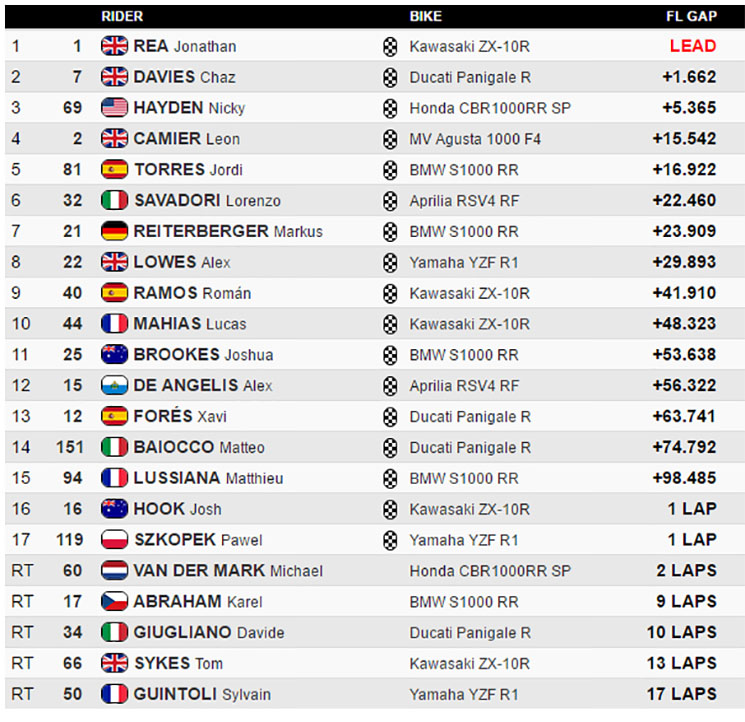Click the +98.485 gap for LUSSIANA

pyautogui.click(x=684, y=478)
